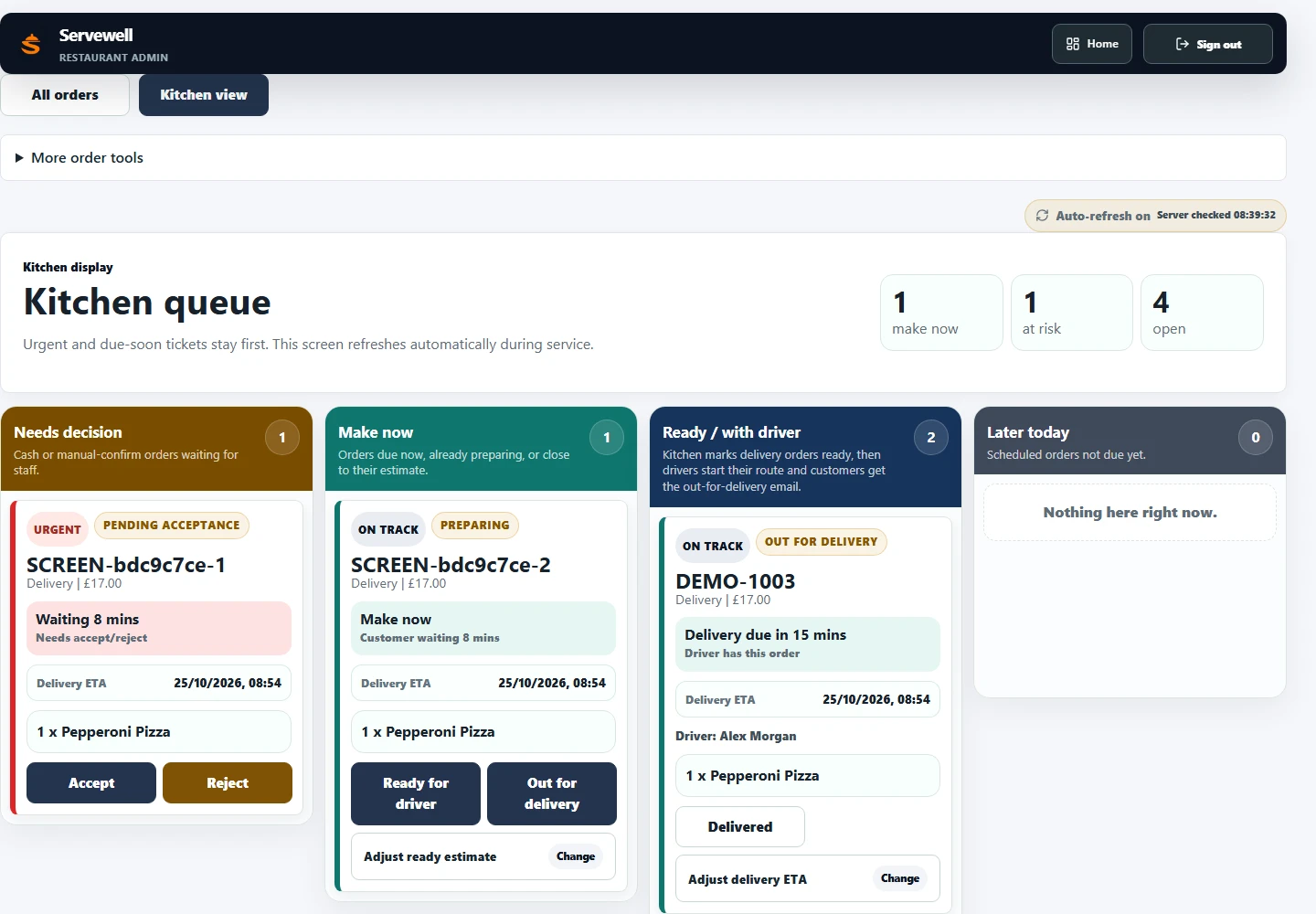This screenshot has height=914, width=1316.
Task: Click the Ready / with driver count badge
Action: (x=931, y=438)
